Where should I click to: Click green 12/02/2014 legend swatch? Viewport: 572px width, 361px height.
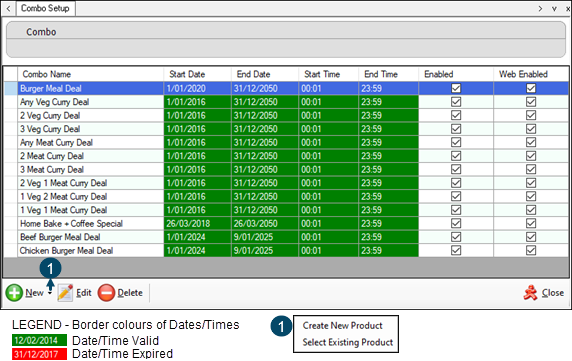39,341
